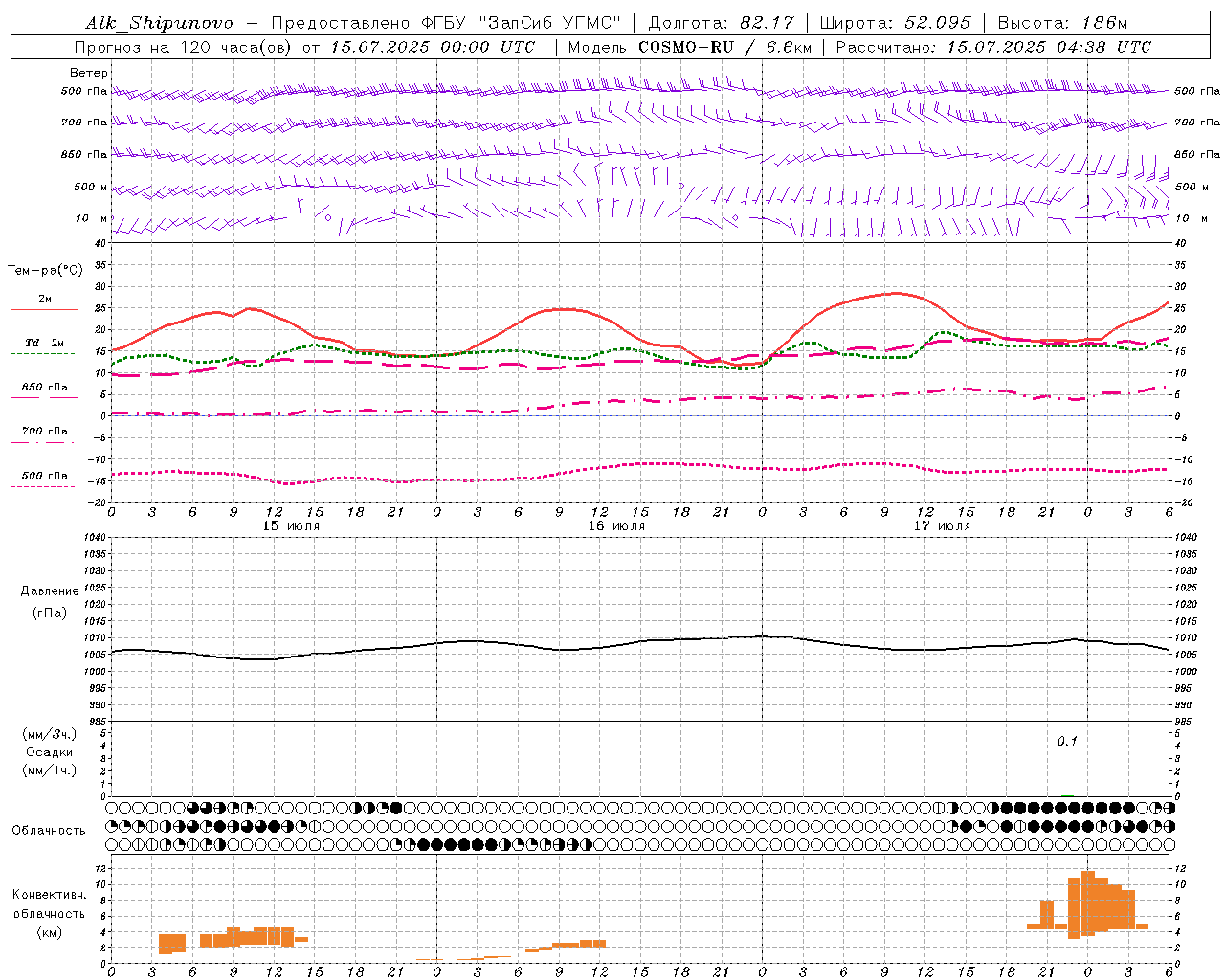
Task: Click the Alk_Shipunovo station title
Action: [160, 23]
